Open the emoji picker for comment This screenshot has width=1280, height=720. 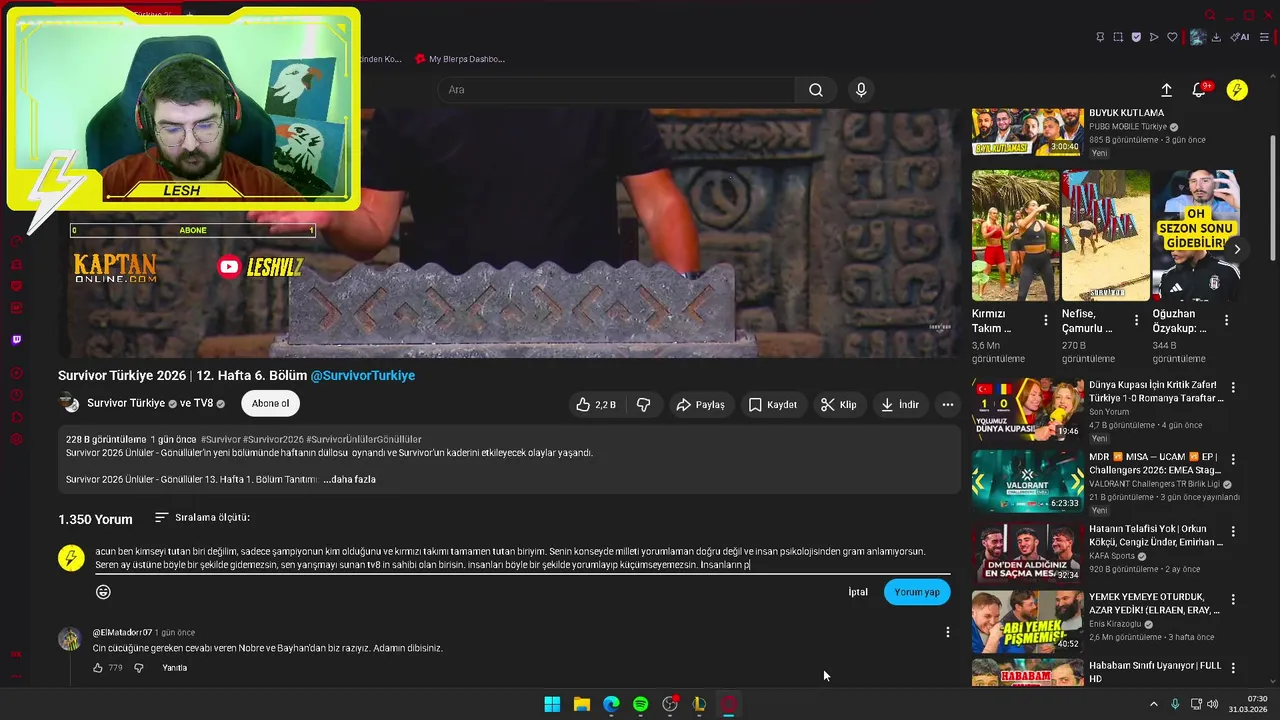103,592
